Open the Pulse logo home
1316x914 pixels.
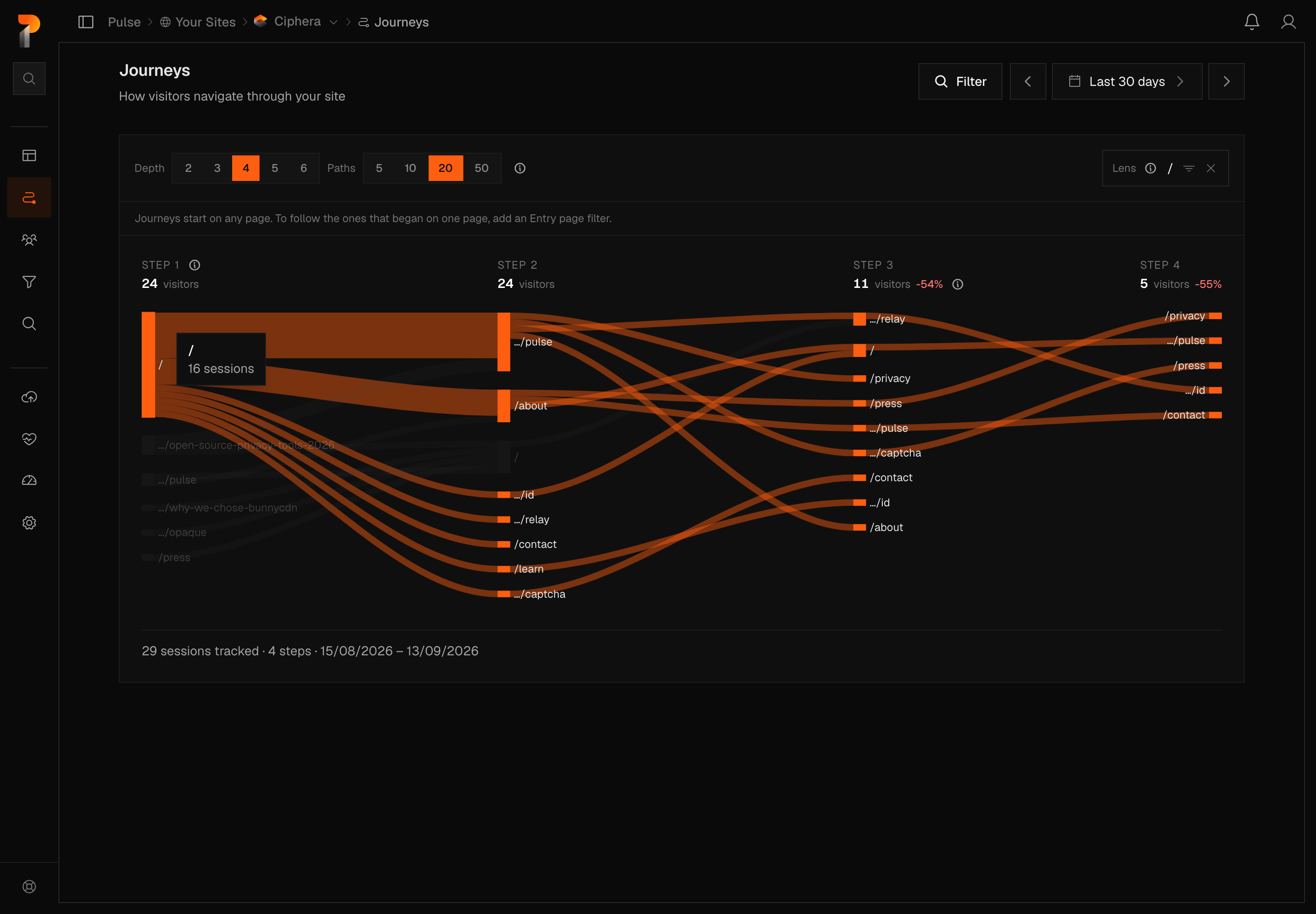tap(29, 31)
